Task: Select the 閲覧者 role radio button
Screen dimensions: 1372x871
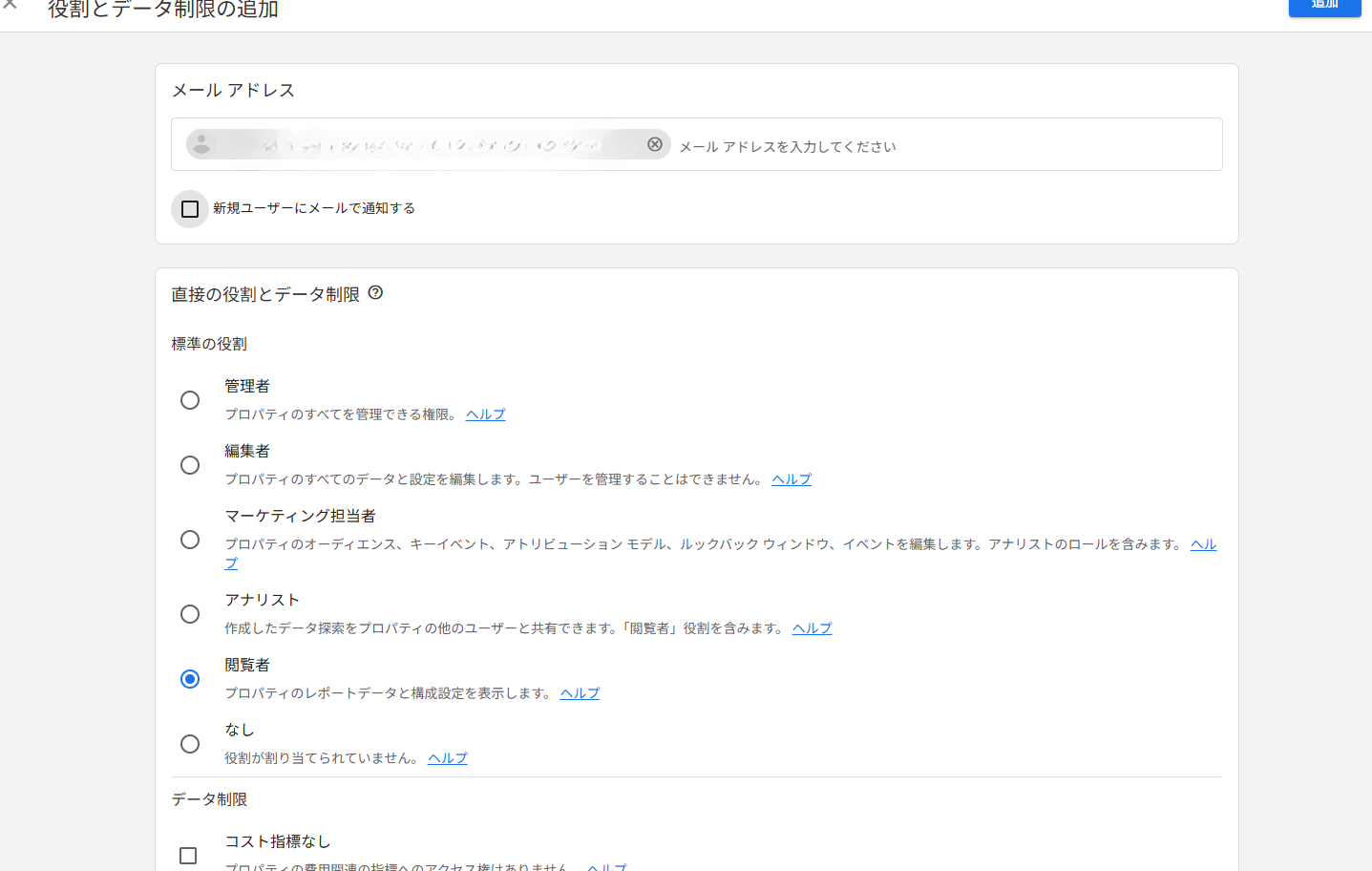Action: click(x=190, y=679)
